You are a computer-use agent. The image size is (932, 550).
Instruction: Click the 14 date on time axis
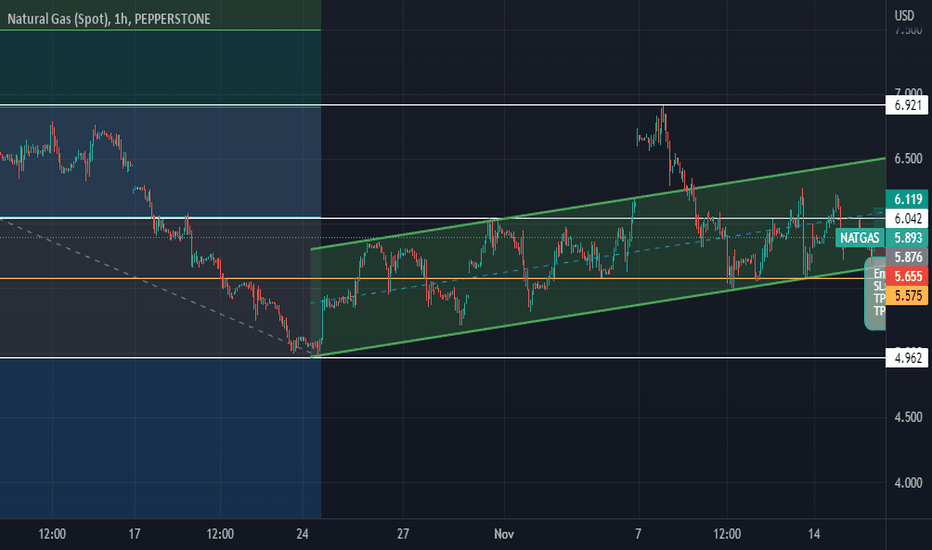pos(814,534)
